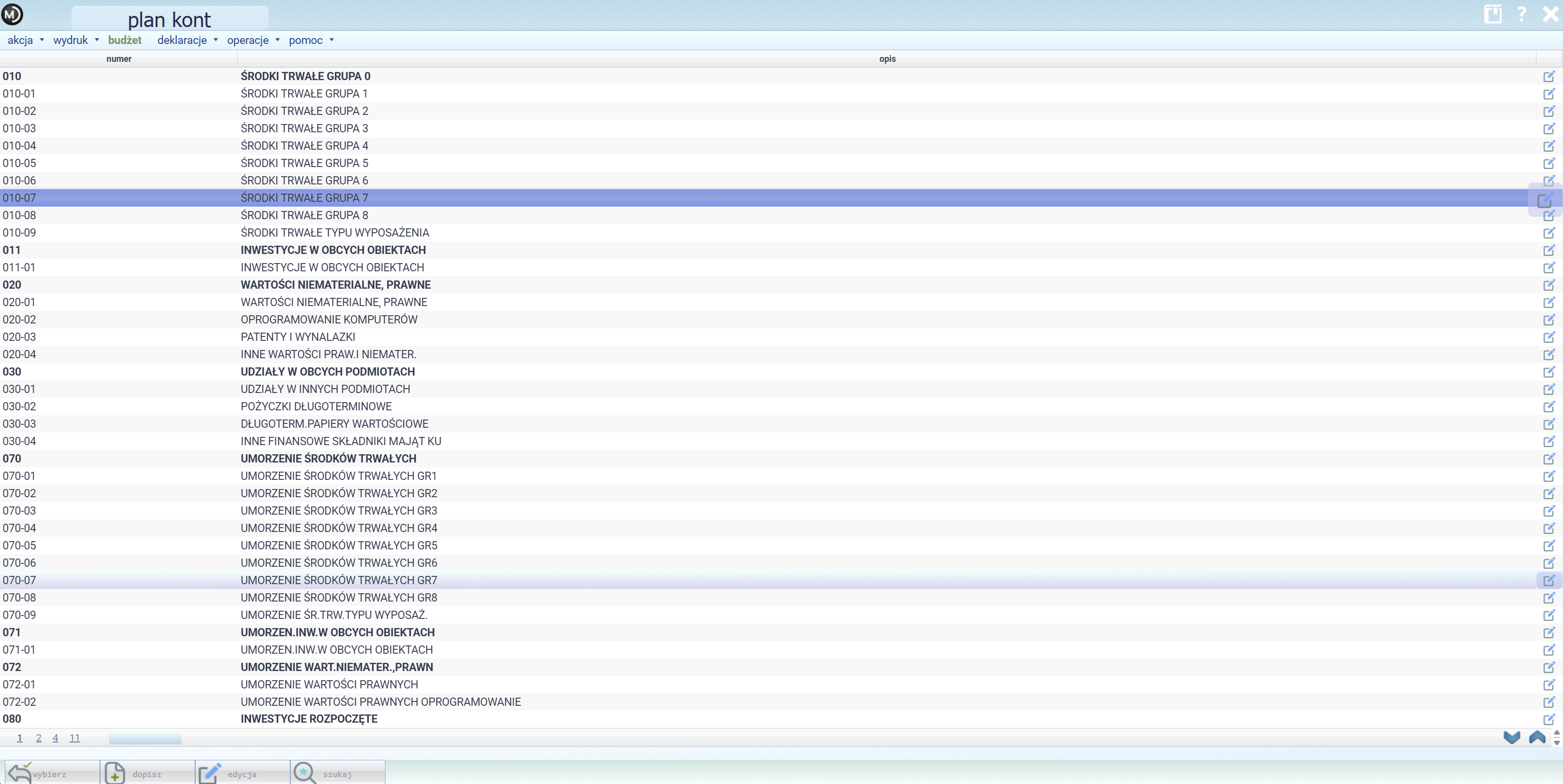Click the M application logo icon
Viewport: 1563px width, 784px height.
[12, 14]
